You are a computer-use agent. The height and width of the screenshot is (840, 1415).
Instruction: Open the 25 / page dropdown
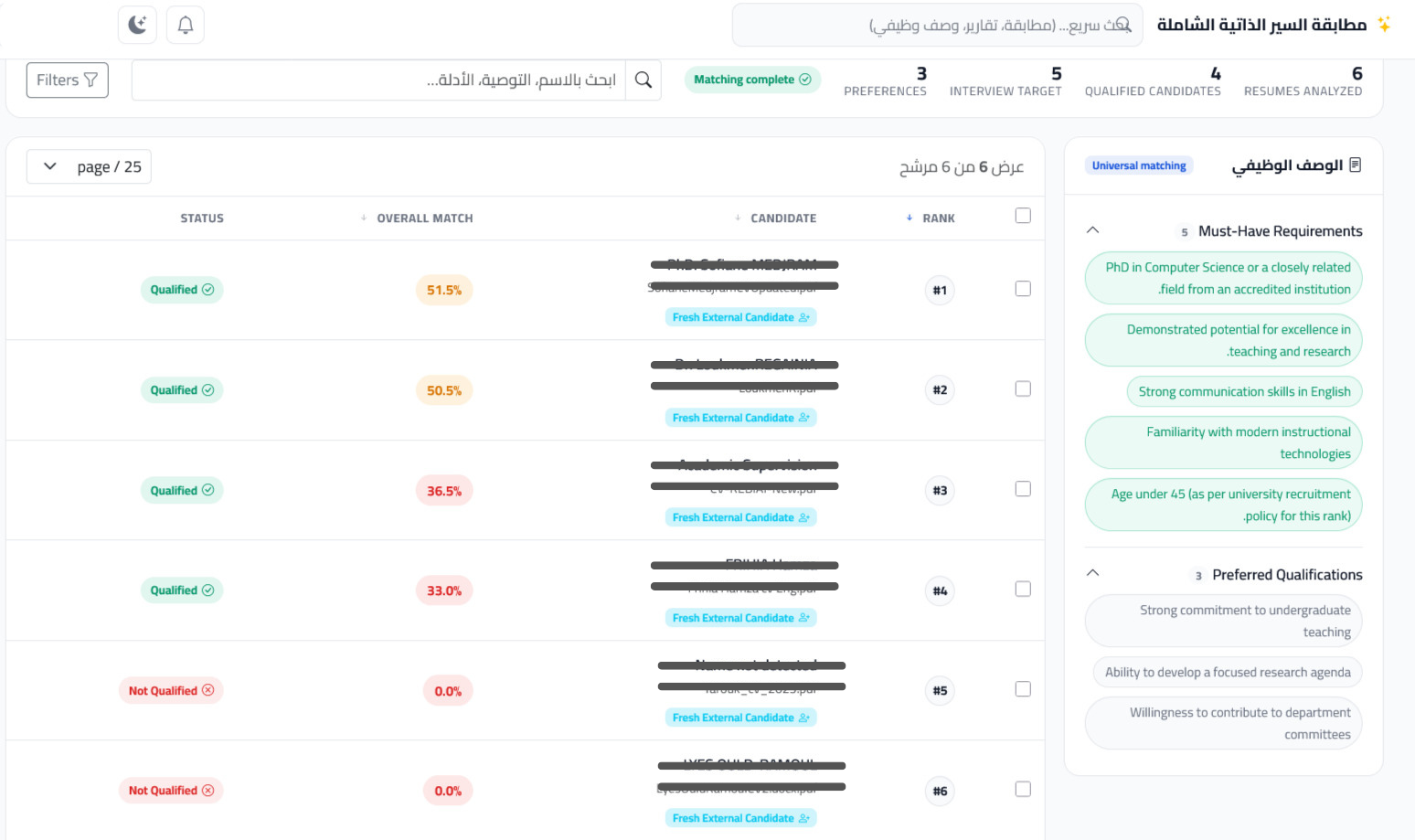coord(89,166)
